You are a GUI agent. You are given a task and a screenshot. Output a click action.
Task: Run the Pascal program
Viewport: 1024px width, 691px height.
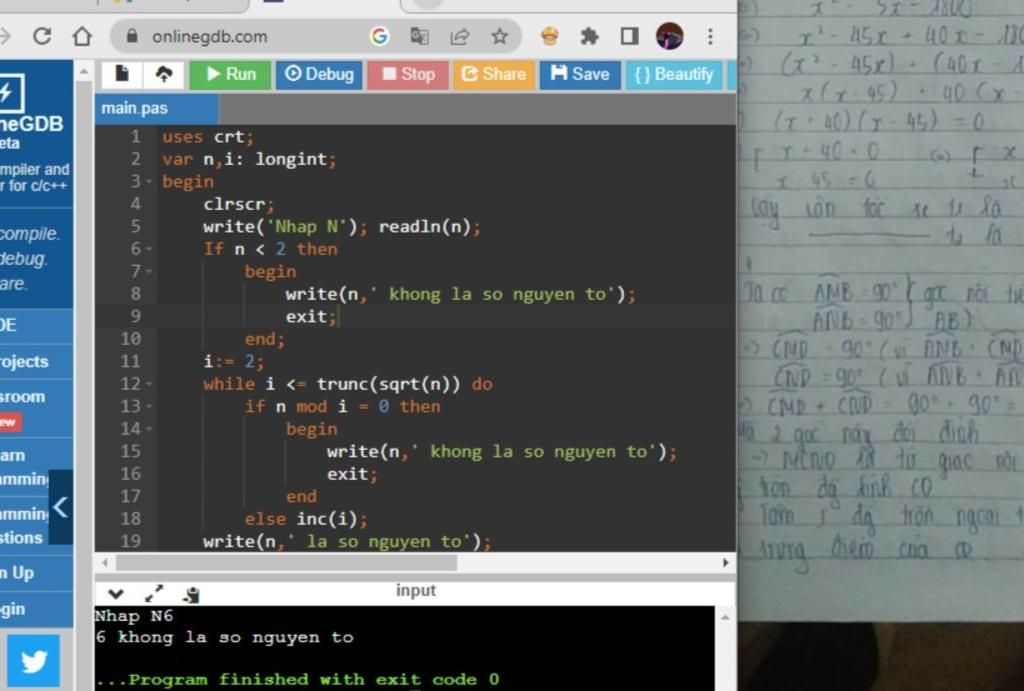click(x=231, y=74)
